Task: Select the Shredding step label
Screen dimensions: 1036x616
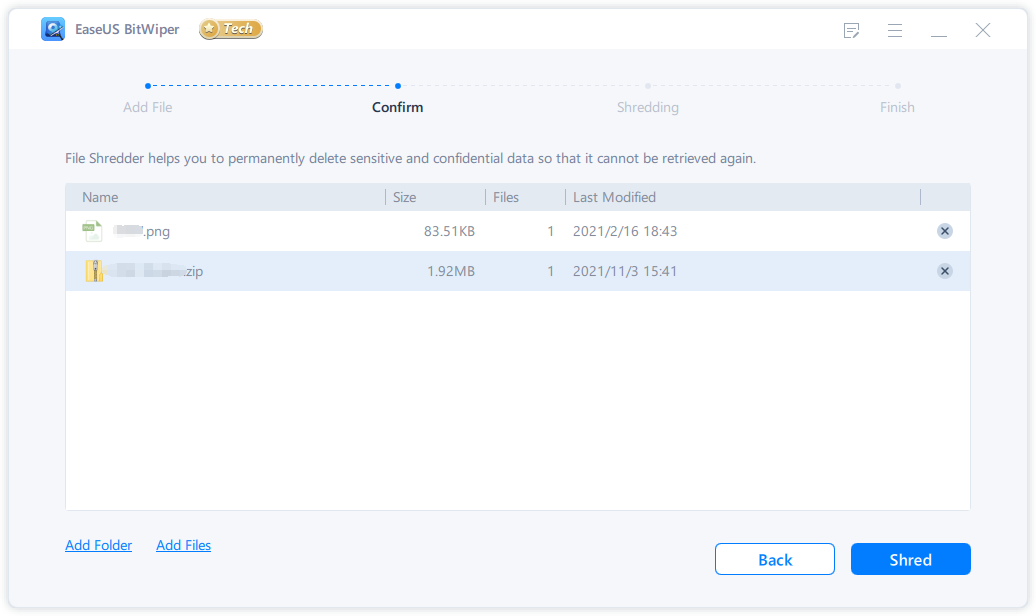Action: (x=648, y=107)
